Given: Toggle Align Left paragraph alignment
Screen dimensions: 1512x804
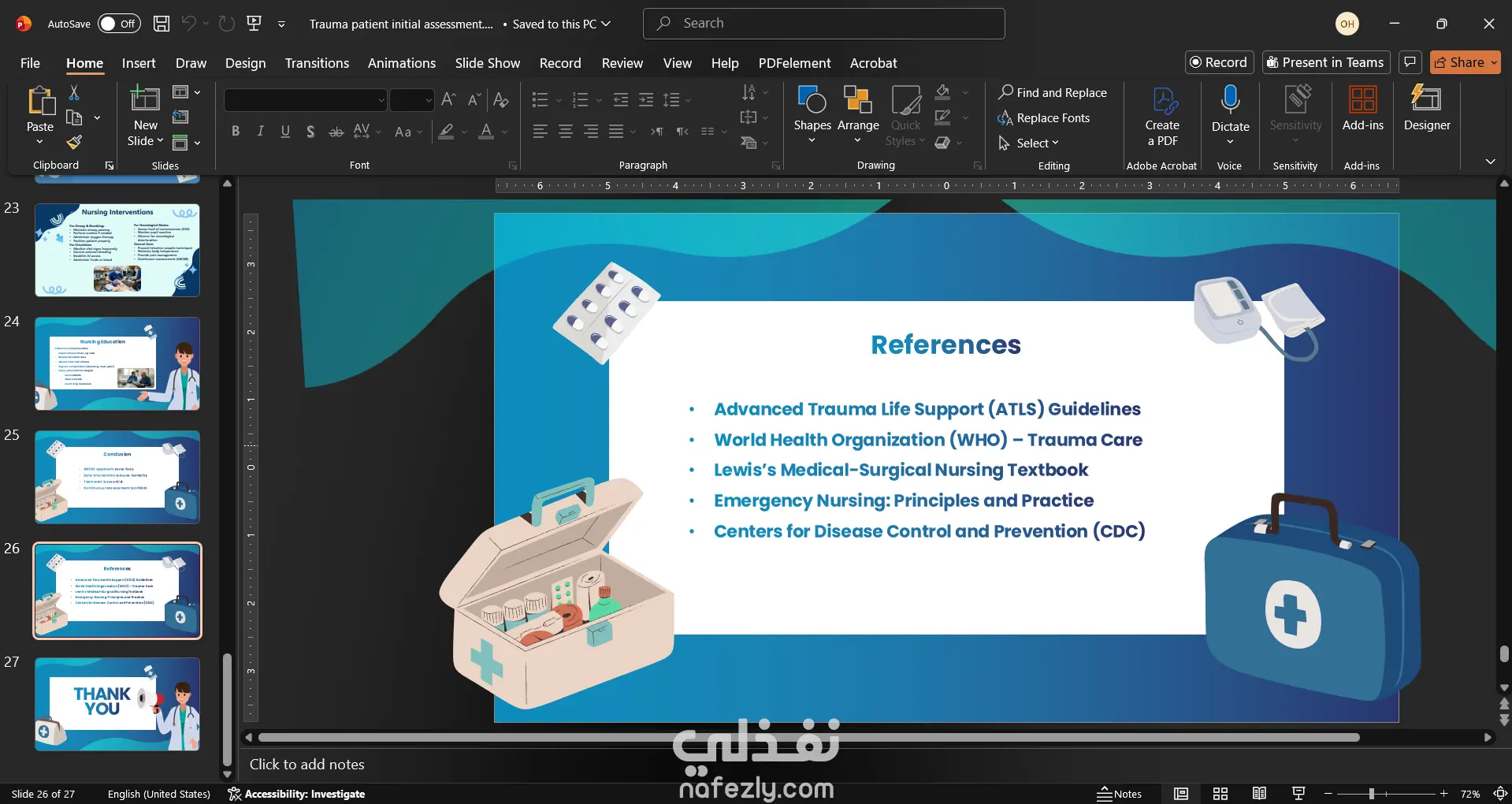Looking at the screenshot, I should tap(540, 132).
